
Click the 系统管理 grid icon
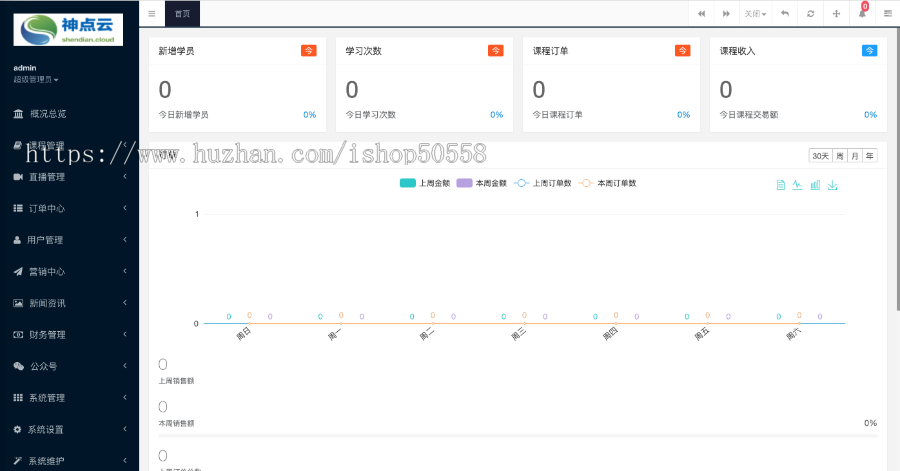[18, 398]
